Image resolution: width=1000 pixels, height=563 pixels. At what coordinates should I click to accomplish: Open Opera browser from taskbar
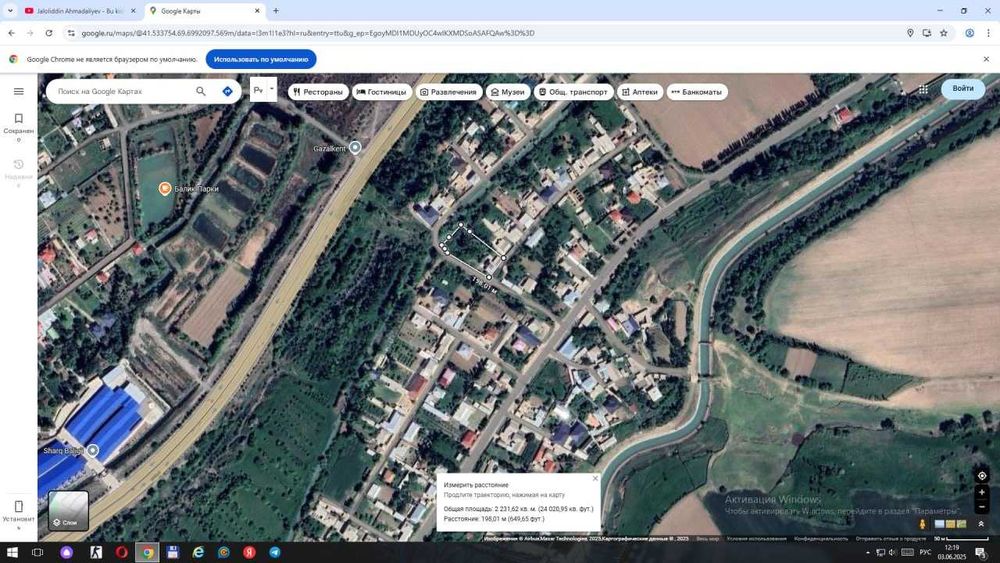click(x=122, y=552)
